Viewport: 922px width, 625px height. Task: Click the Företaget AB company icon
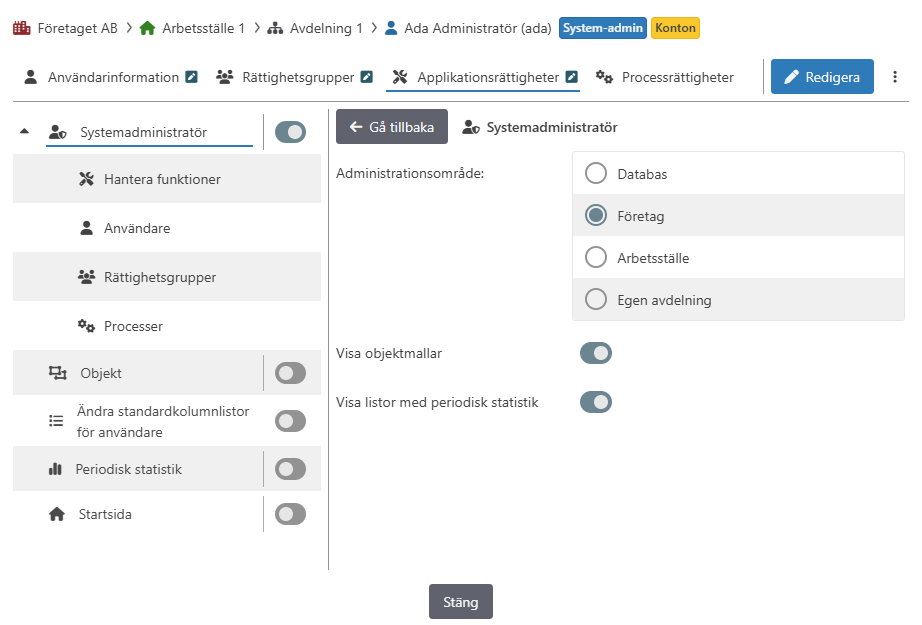click(x=22, y=28)
